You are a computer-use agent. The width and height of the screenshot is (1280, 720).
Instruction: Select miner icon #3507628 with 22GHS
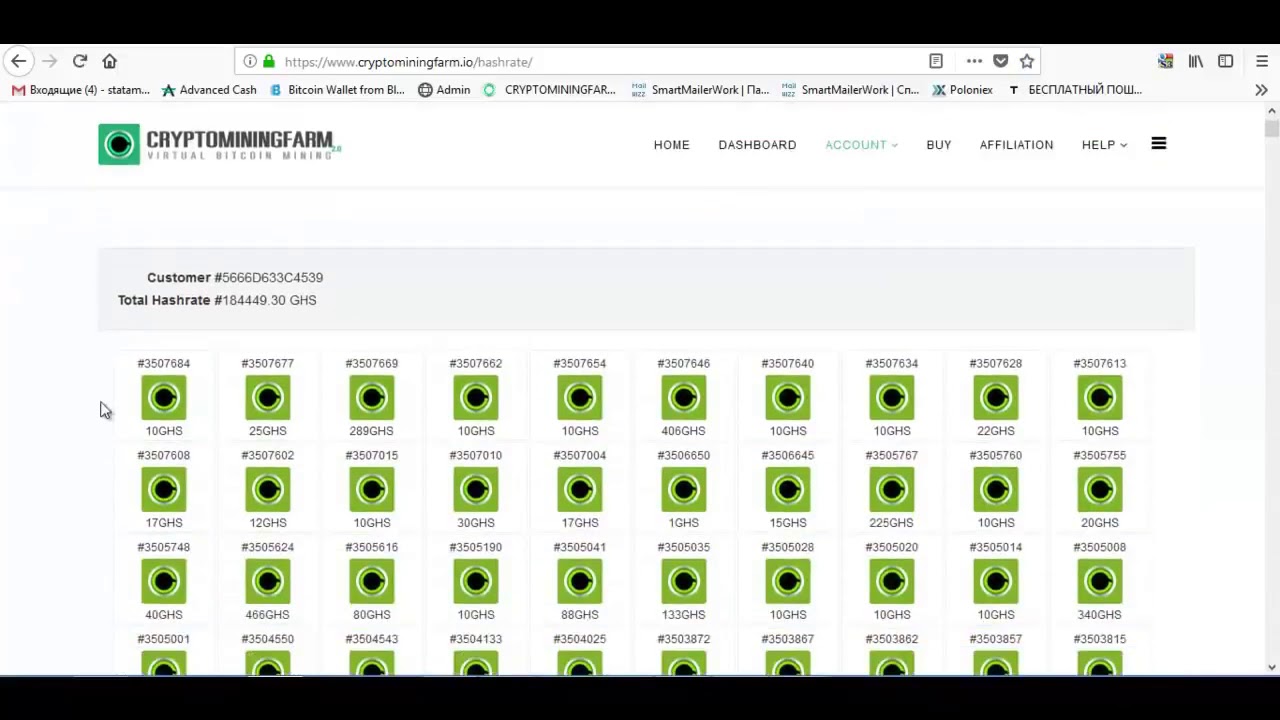coord(996,397)
